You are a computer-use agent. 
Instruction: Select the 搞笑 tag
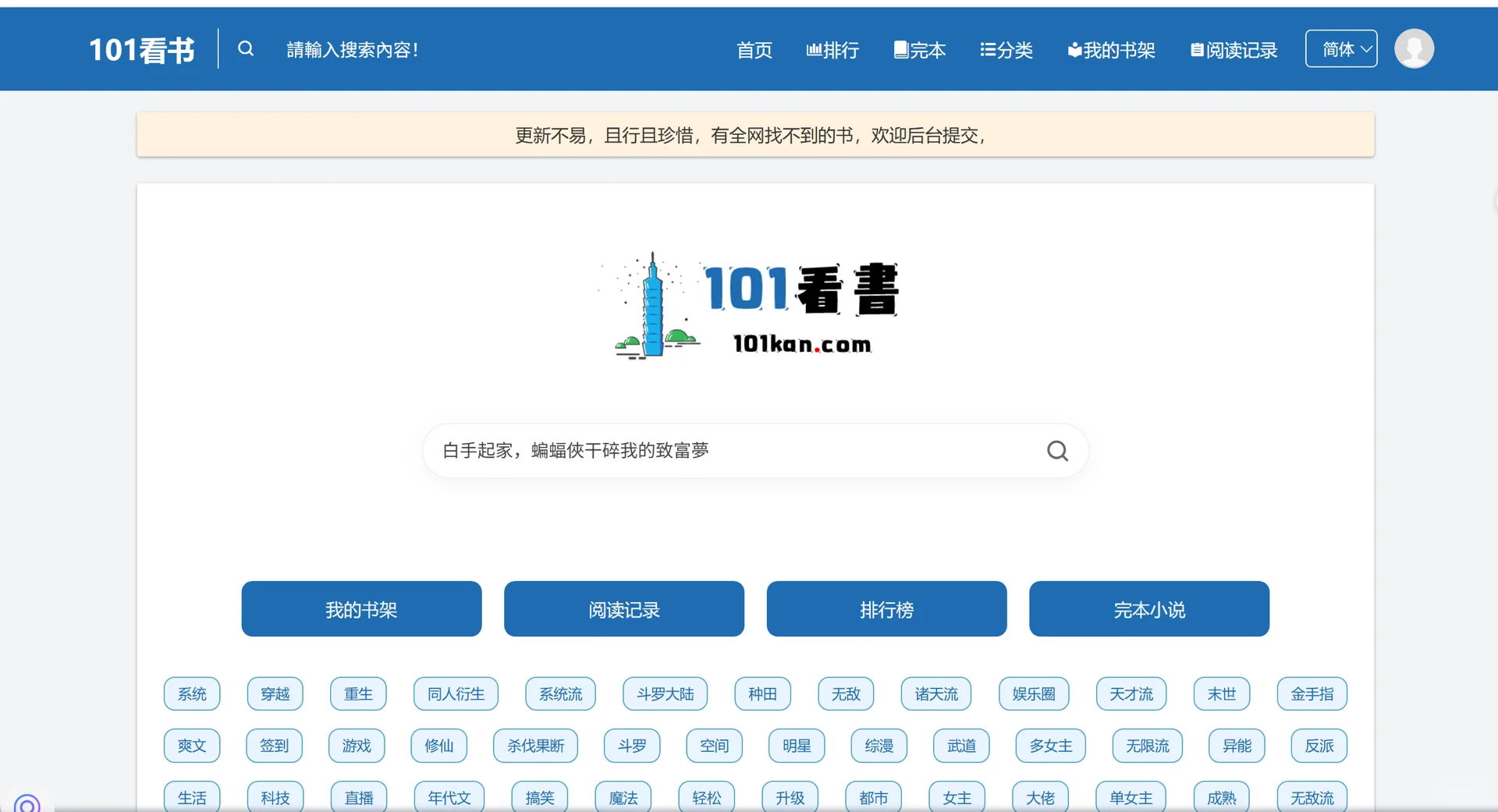click(540, 797)
